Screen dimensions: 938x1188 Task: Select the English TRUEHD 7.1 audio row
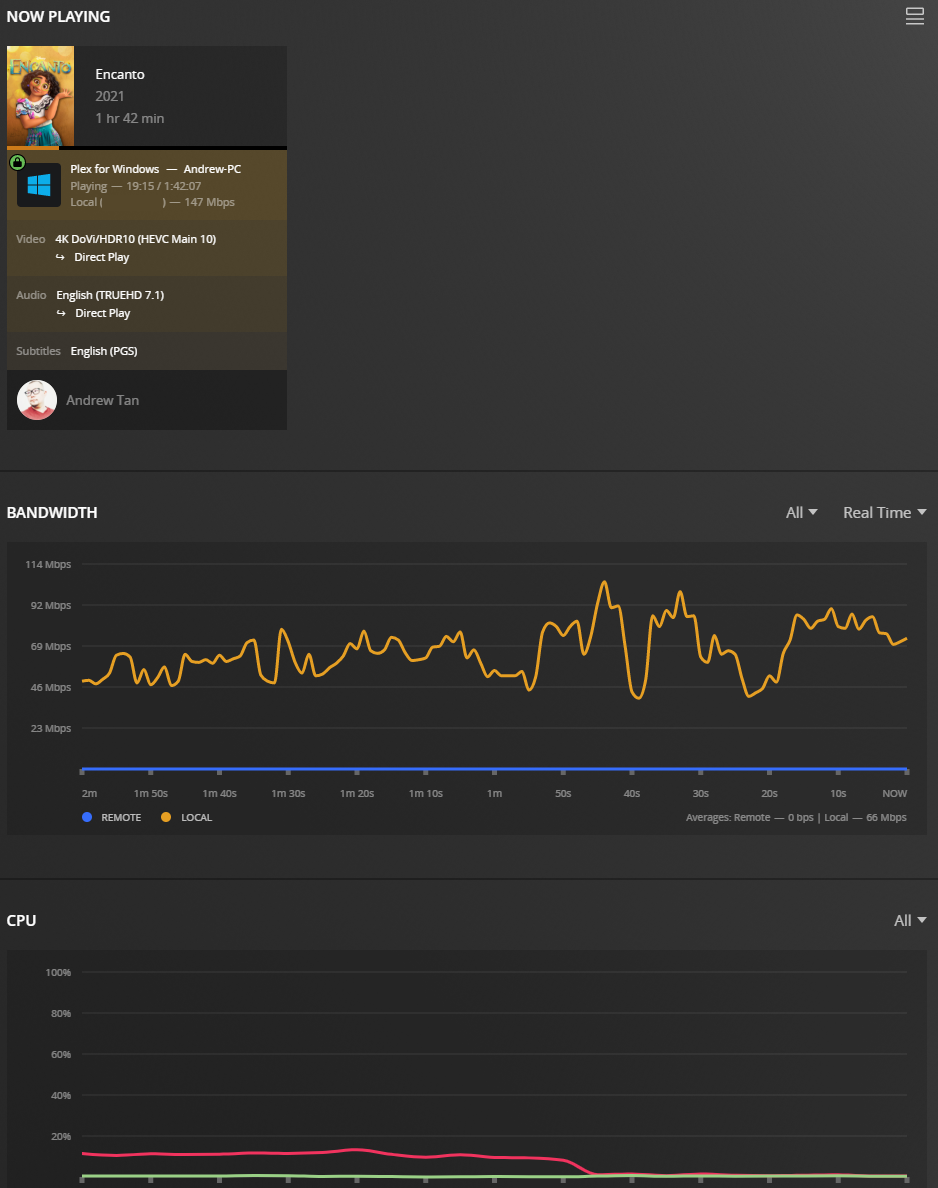(110, 295)
